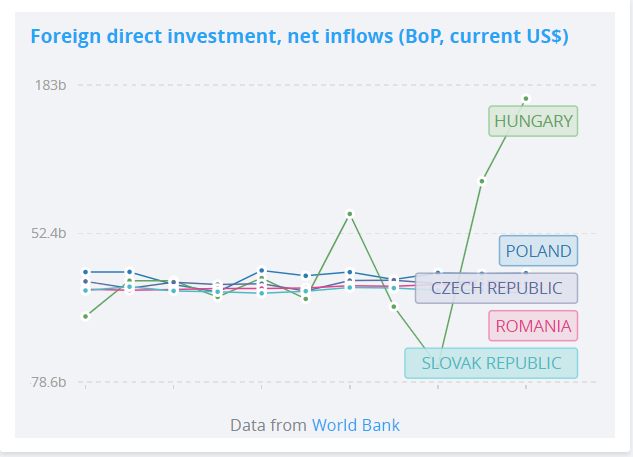Click the Slovak Republic series label

coord(491,363)
